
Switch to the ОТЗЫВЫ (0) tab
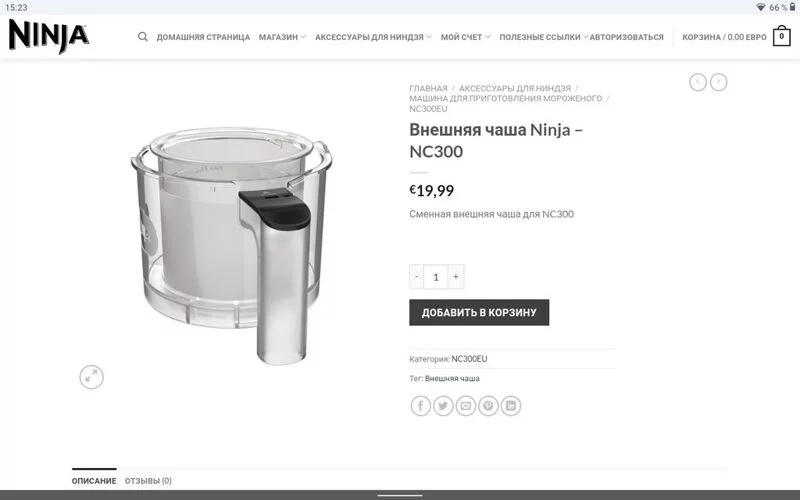148,481
